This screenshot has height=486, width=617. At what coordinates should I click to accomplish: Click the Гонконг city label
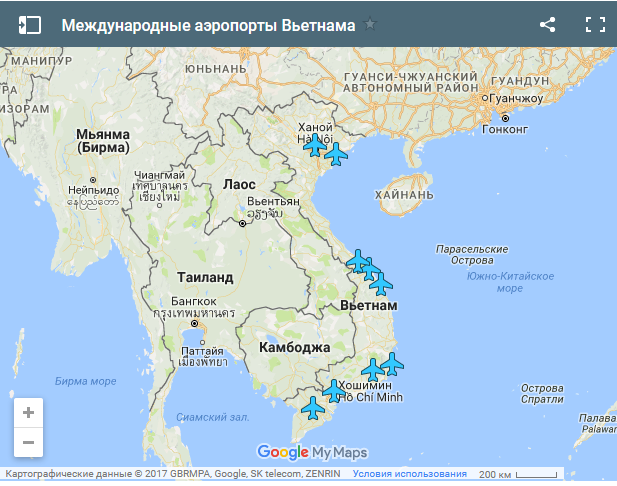(505, 129)
